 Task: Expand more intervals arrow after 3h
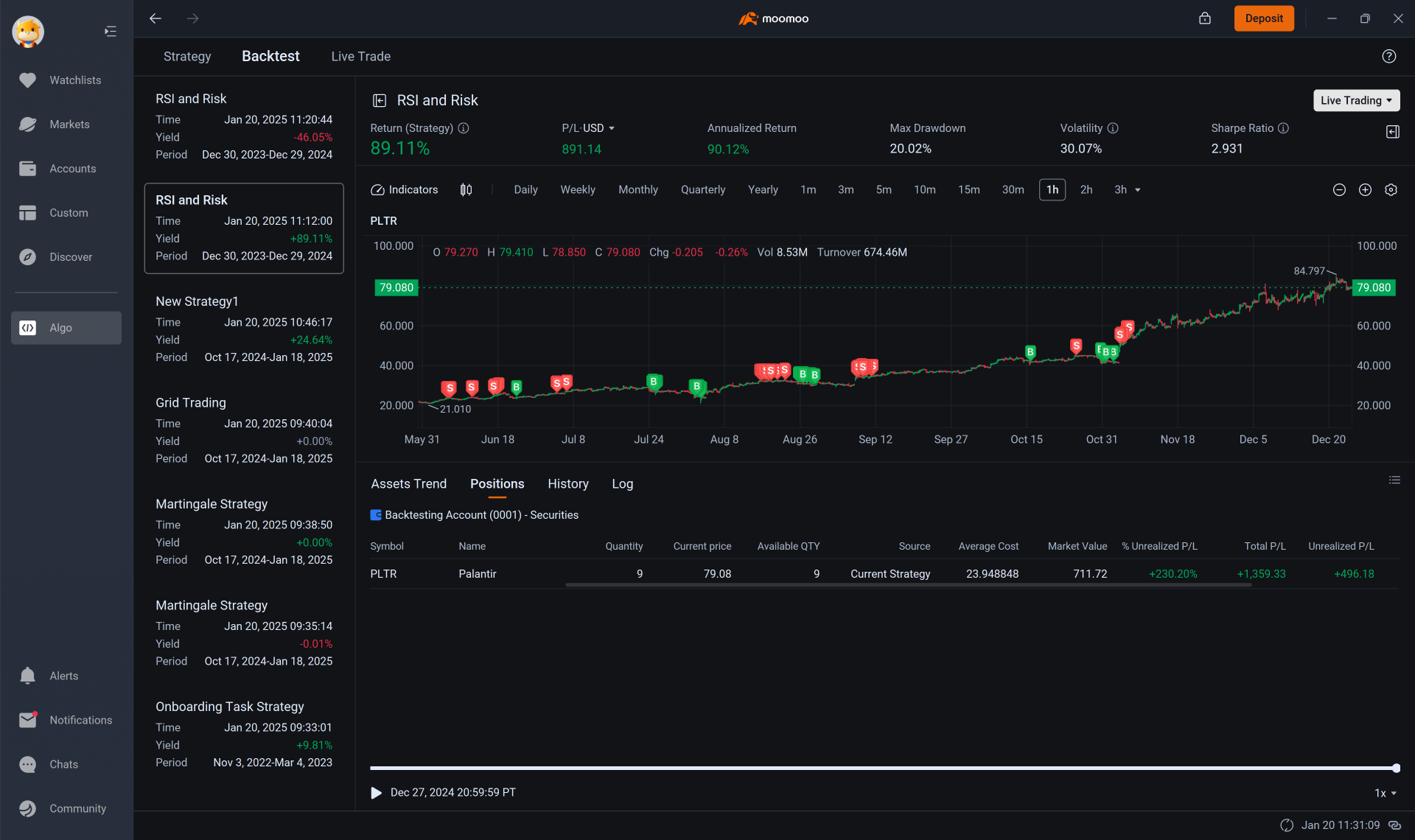click(x=1138, y=190)
